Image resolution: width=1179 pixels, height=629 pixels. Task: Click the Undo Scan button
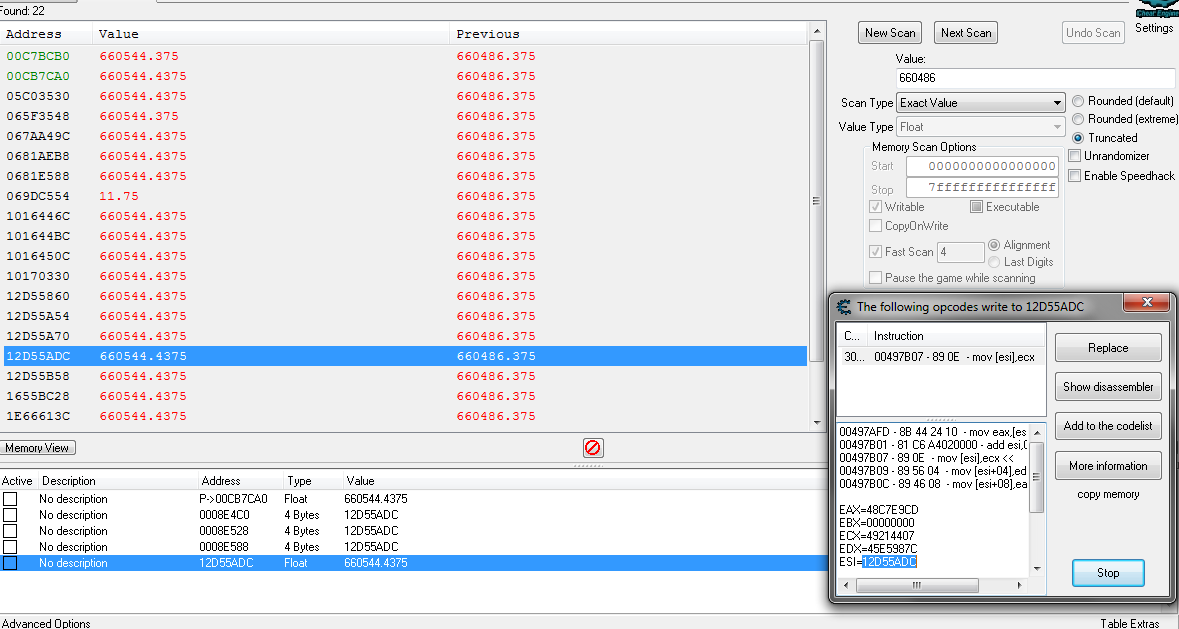[1093, 33]
